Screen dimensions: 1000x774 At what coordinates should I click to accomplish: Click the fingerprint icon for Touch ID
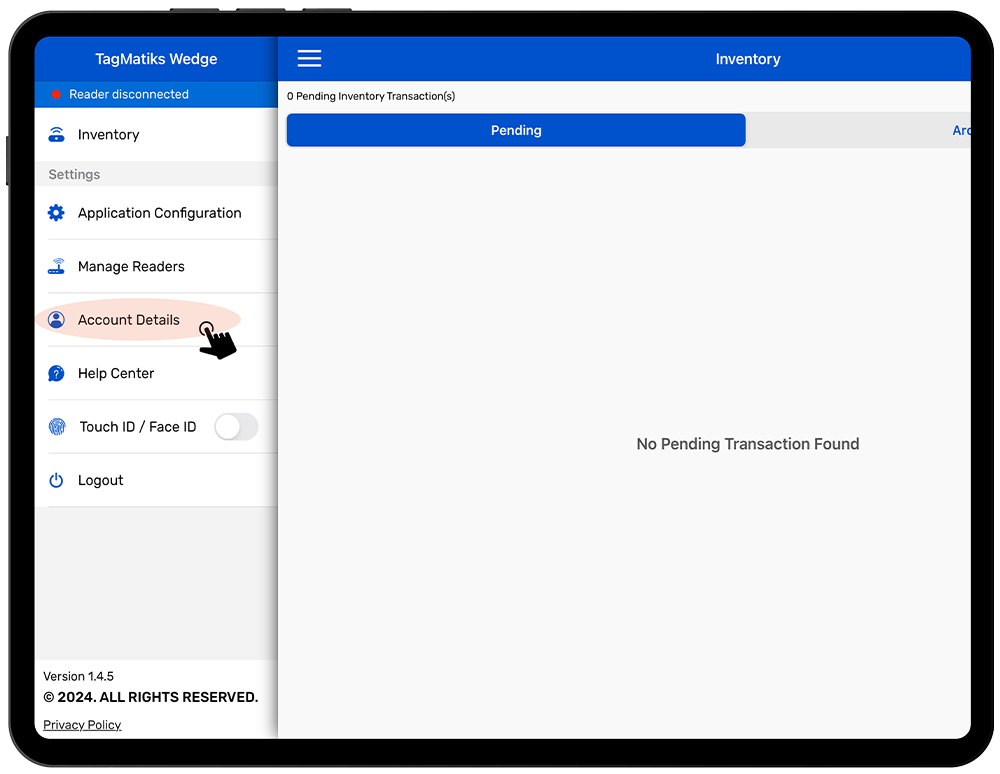(x=57, y=427)
